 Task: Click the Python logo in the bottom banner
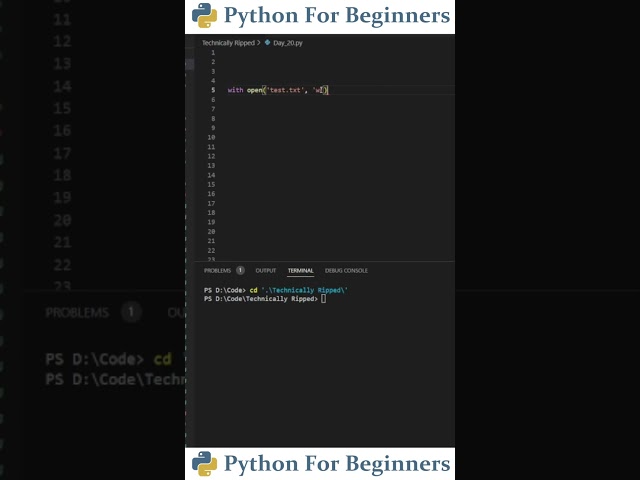click(204, 464)
